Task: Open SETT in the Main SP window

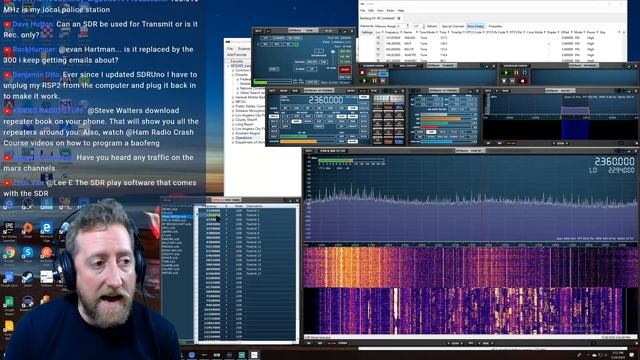Action: coord(309,151)
